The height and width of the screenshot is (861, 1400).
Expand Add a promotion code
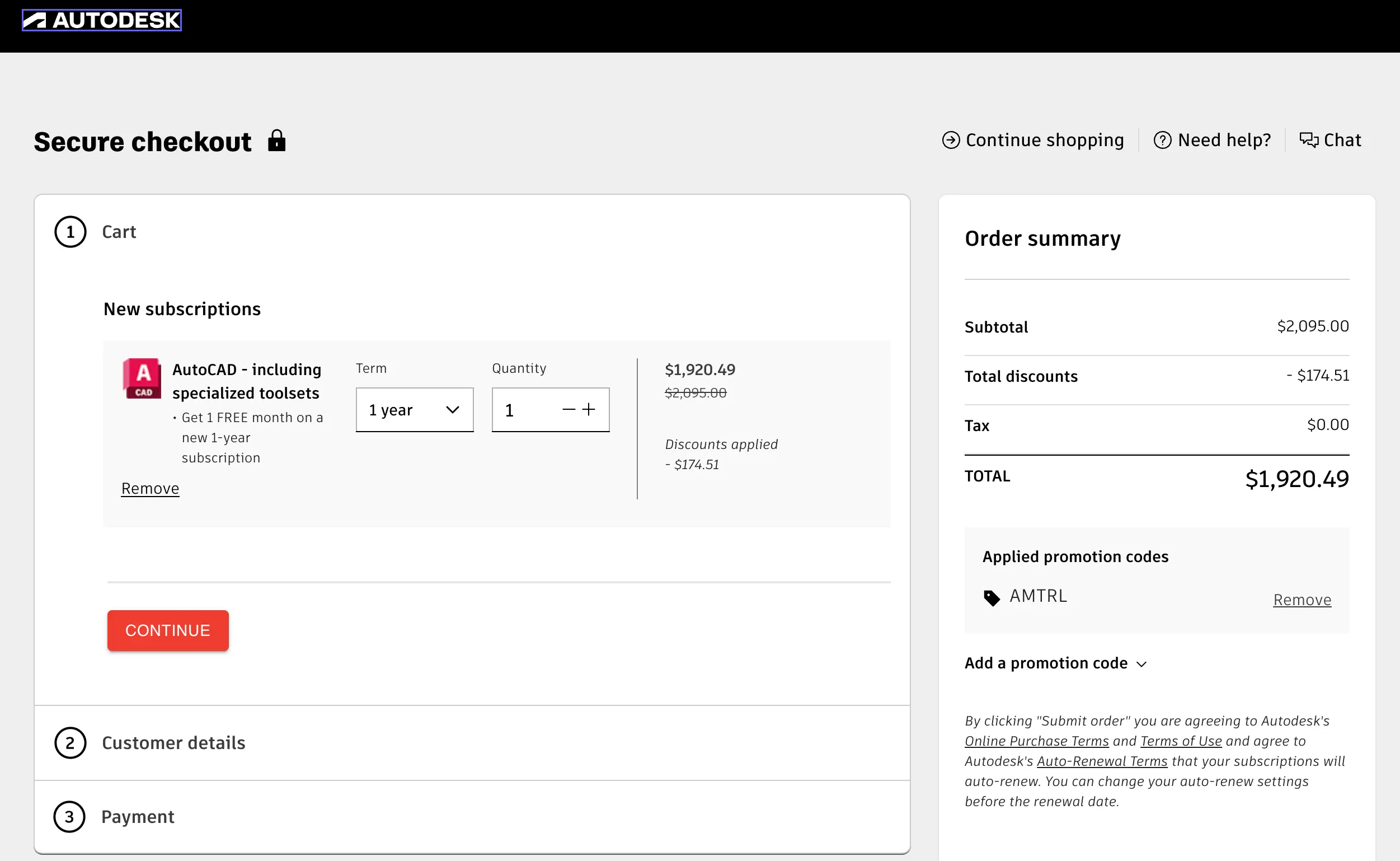tap(1056, 663)
